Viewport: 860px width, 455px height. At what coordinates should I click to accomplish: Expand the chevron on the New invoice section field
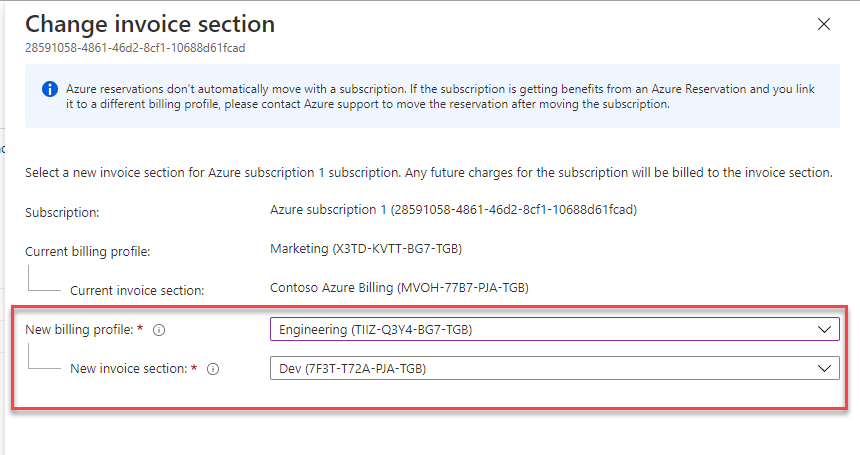point(825,368)
